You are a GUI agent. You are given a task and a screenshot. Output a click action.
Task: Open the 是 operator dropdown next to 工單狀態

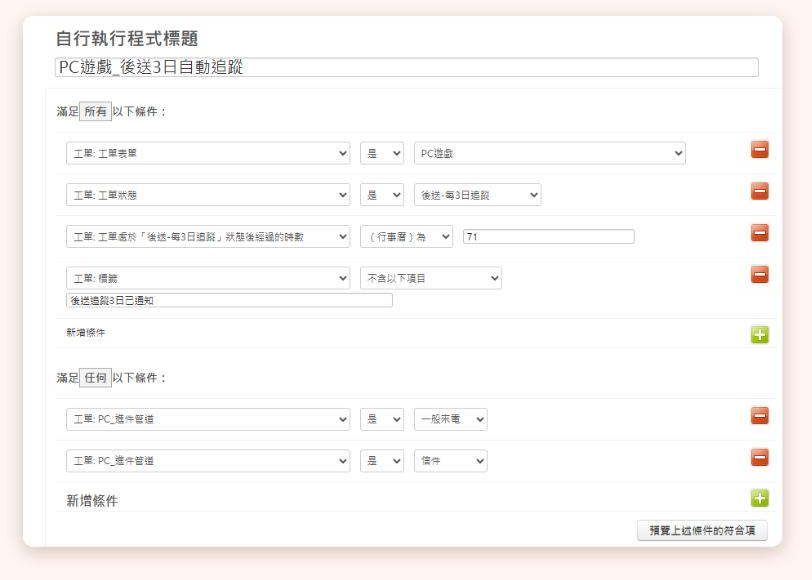point(382,195)
